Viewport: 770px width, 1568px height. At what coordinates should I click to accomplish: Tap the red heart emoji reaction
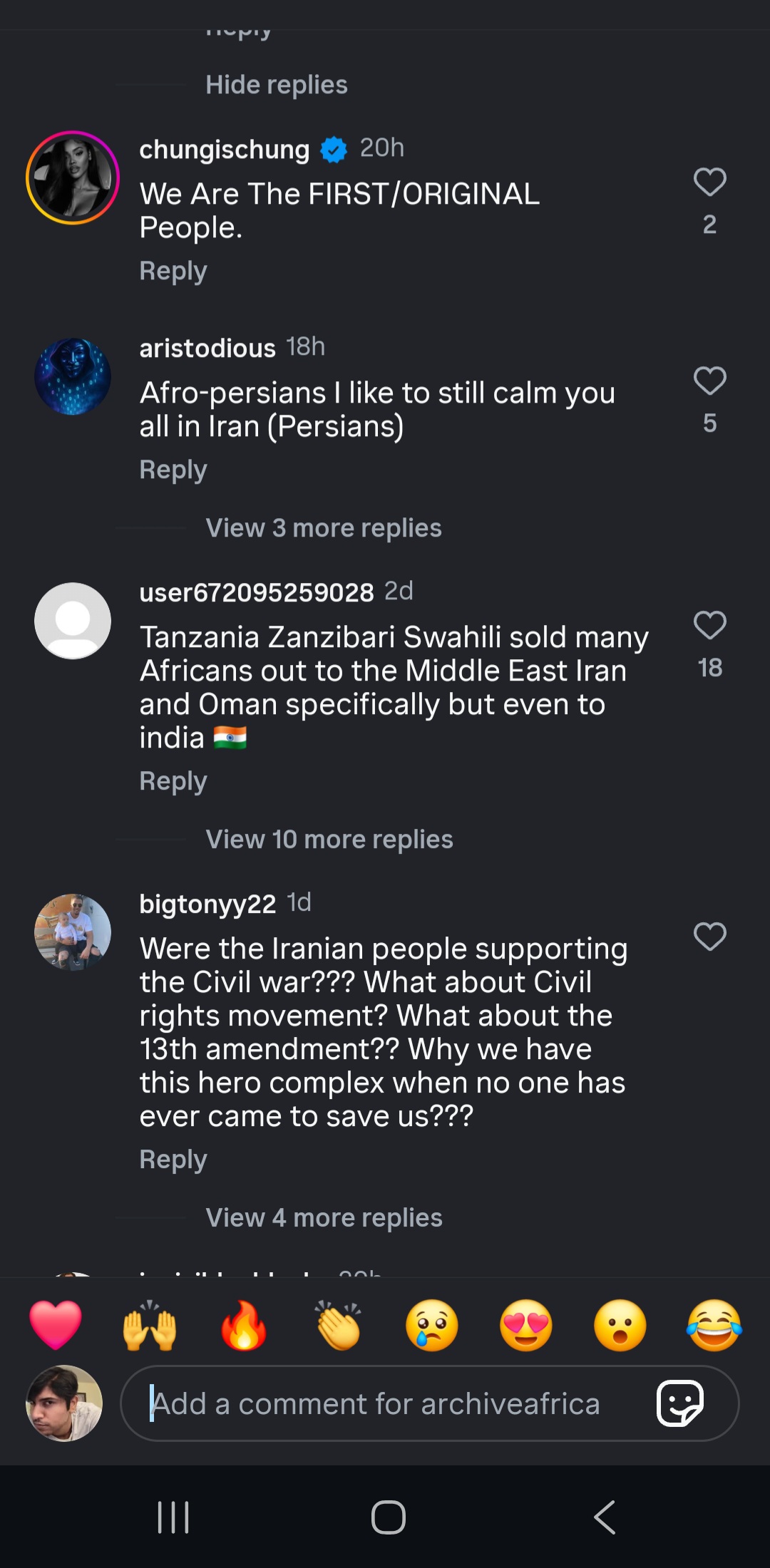coord(56,1326)
